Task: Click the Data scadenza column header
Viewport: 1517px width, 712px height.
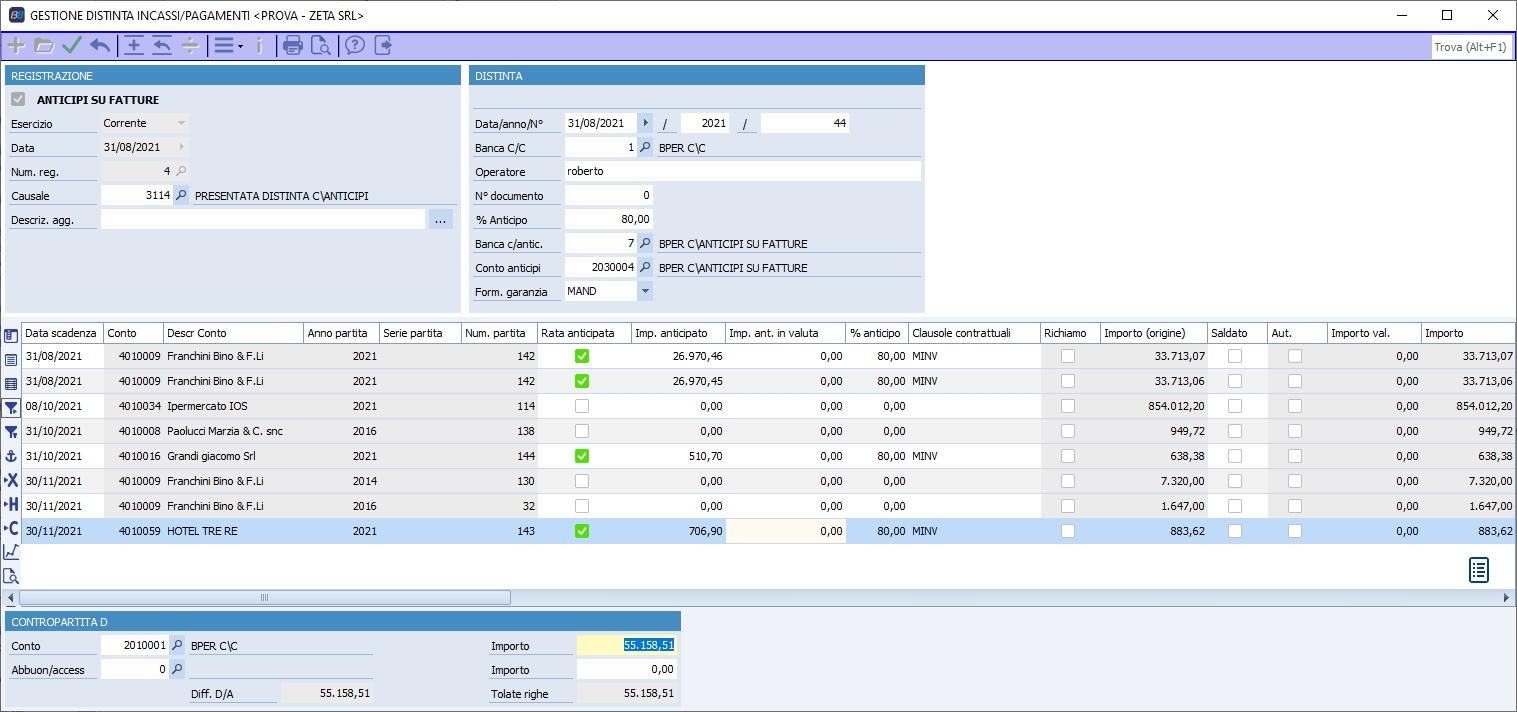Action: coord(62,333)
